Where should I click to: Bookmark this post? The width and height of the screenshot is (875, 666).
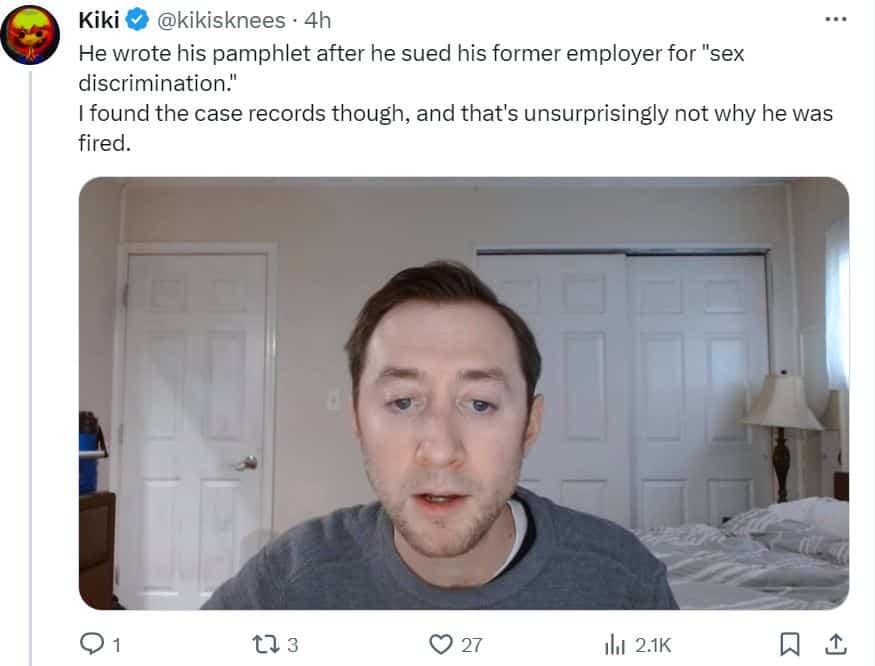point(790,644)
